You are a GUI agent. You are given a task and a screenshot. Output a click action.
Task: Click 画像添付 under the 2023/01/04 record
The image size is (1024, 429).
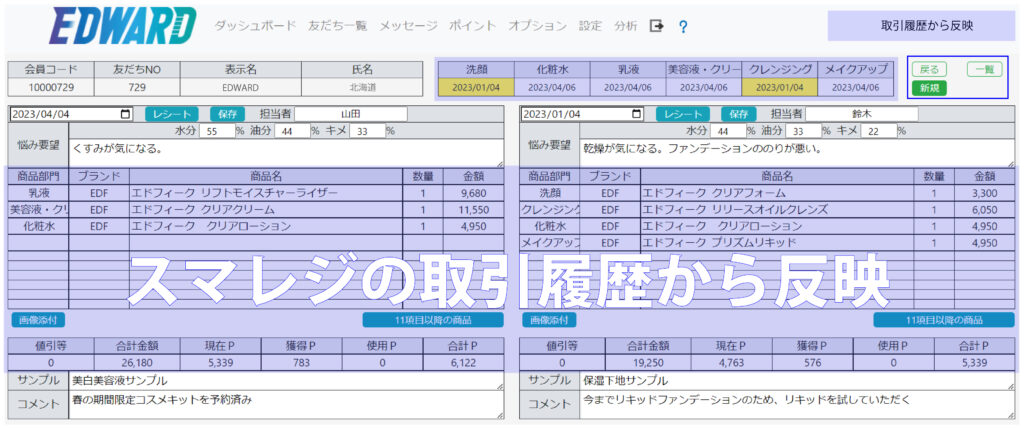click(549, 320)
